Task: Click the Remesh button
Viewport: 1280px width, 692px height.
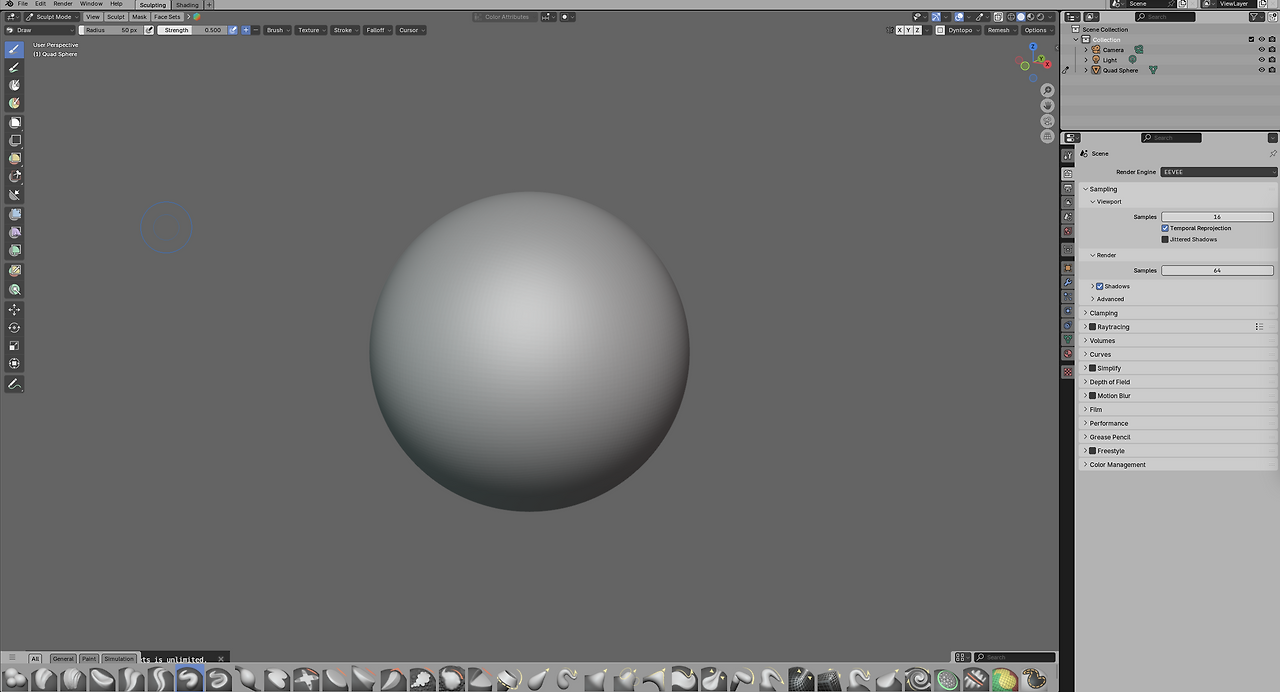Action: [999, 30]
